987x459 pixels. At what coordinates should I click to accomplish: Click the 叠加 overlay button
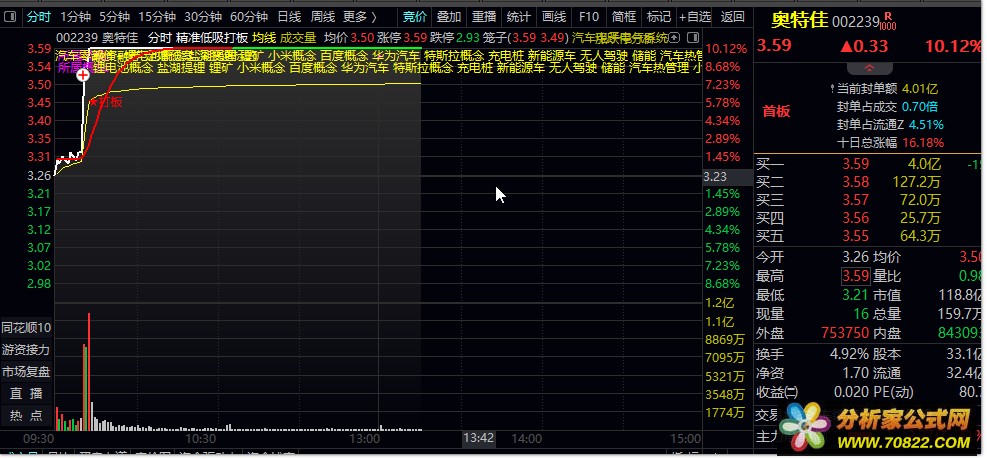pos(449,16)
